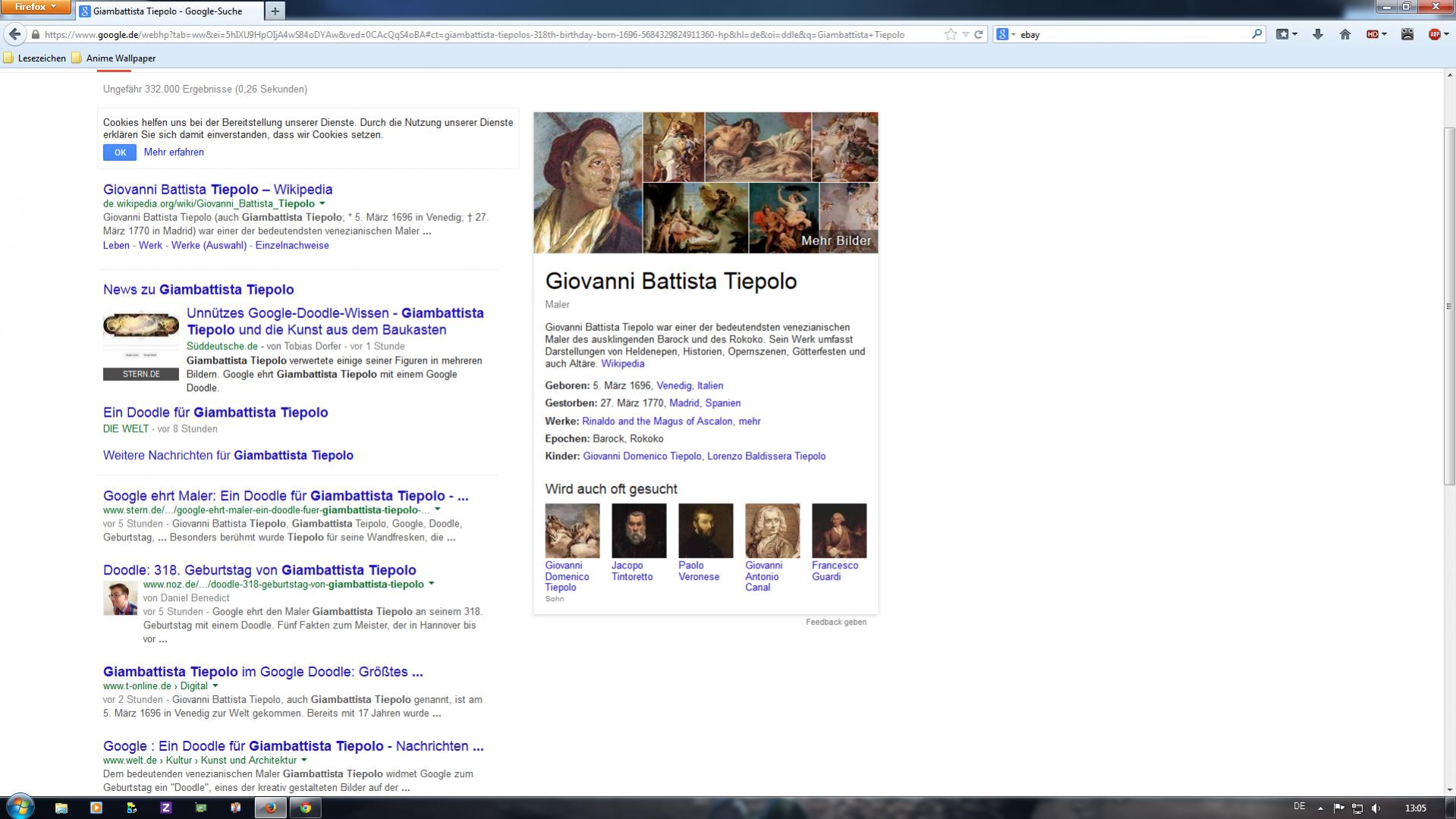Reload the current page

pyautogui.click(x=979, y=34)
